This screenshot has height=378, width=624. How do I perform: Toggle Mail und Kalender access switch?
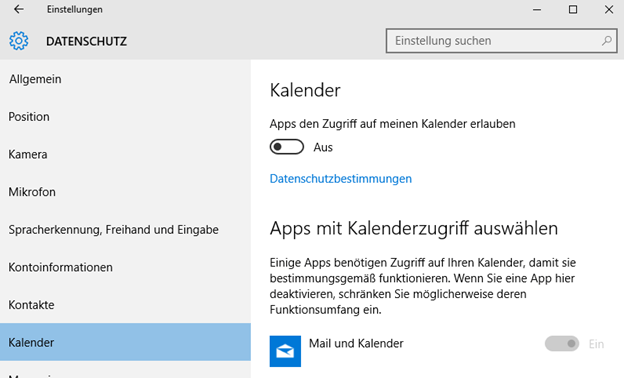click(x=562, y=343)
